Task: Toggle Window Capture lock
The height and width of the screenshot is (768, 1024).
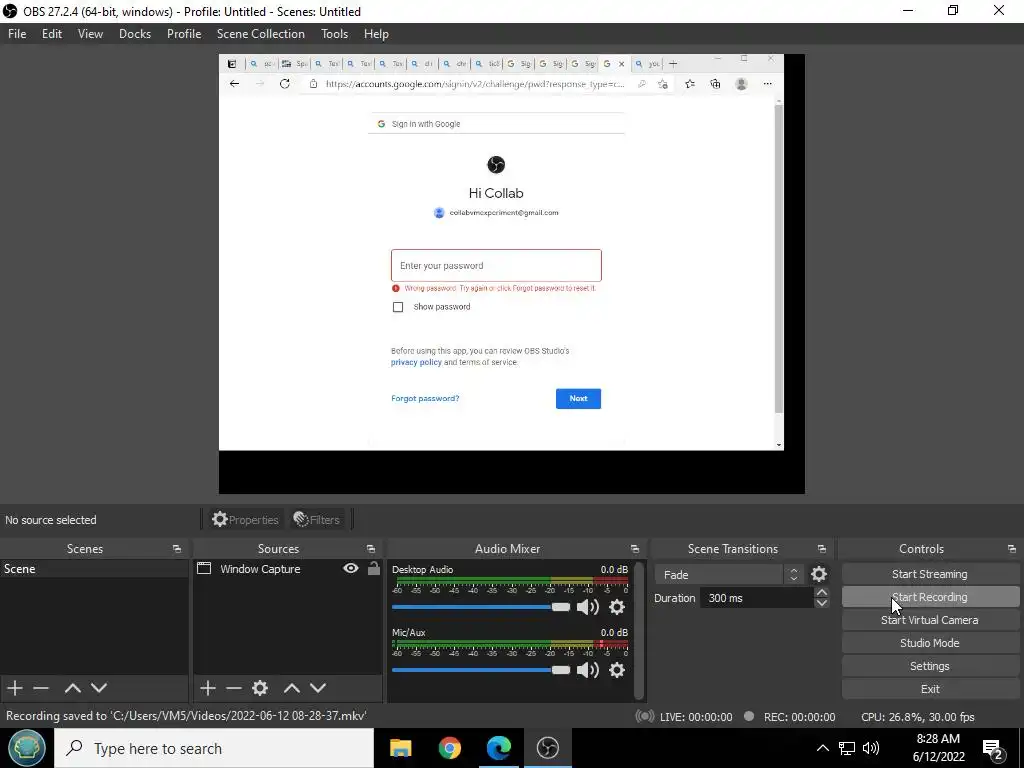Action: click(374, 568)
